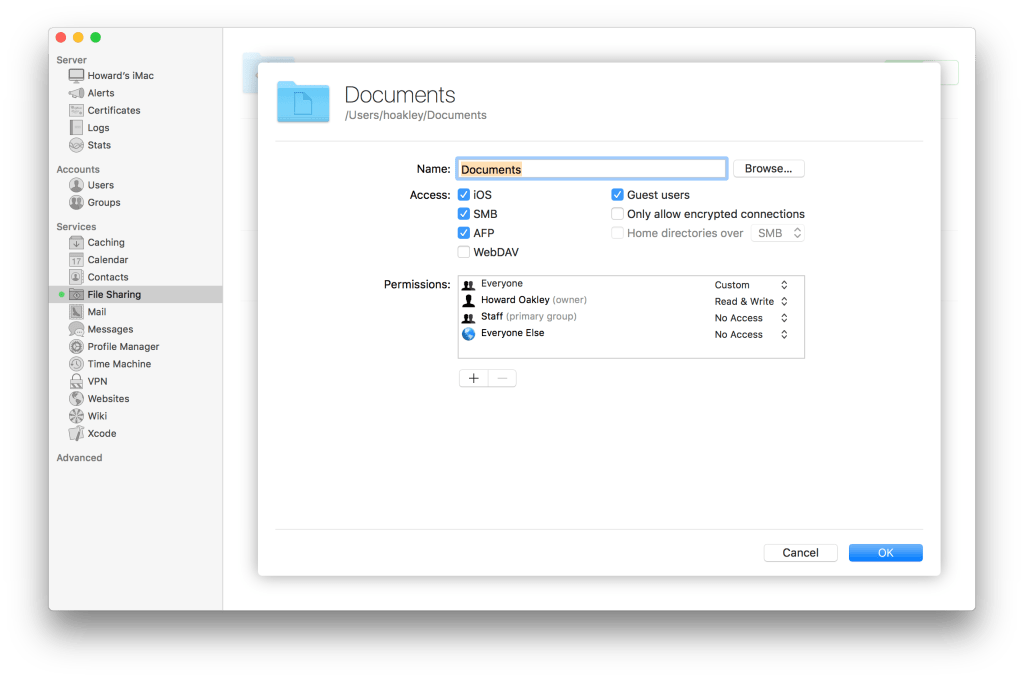Select the Wiki service icon
This screenshot has height=680, width=1024.
pos(77,416)
